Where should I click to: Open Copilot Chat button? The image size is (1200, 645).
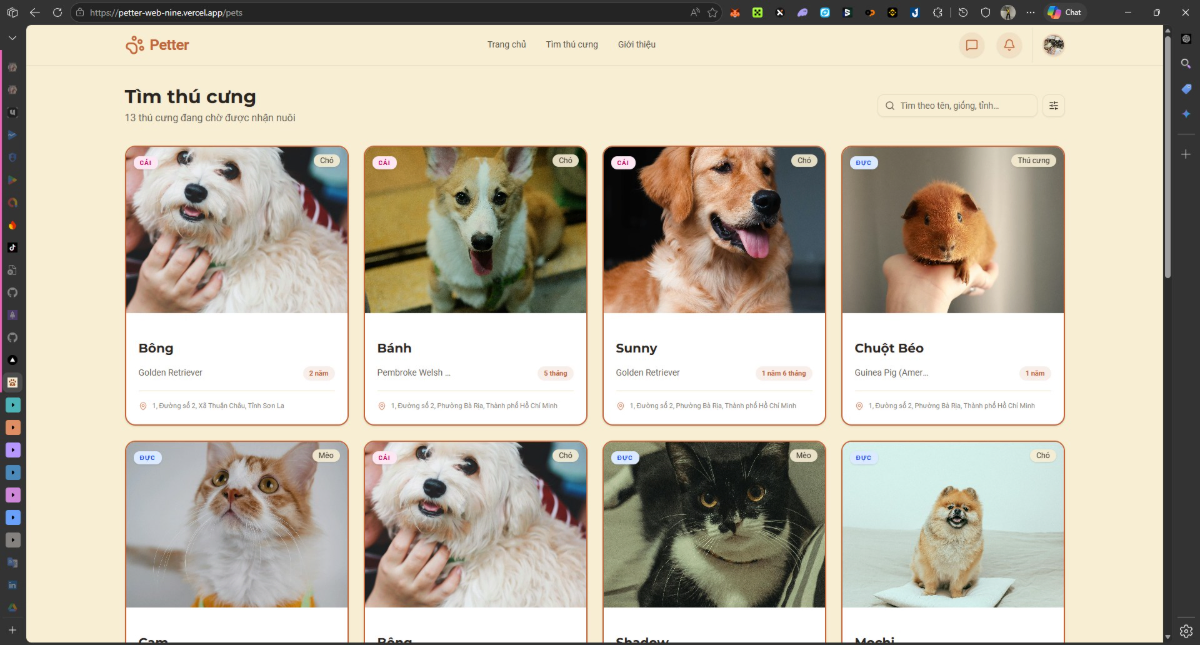click(1065, 12)
